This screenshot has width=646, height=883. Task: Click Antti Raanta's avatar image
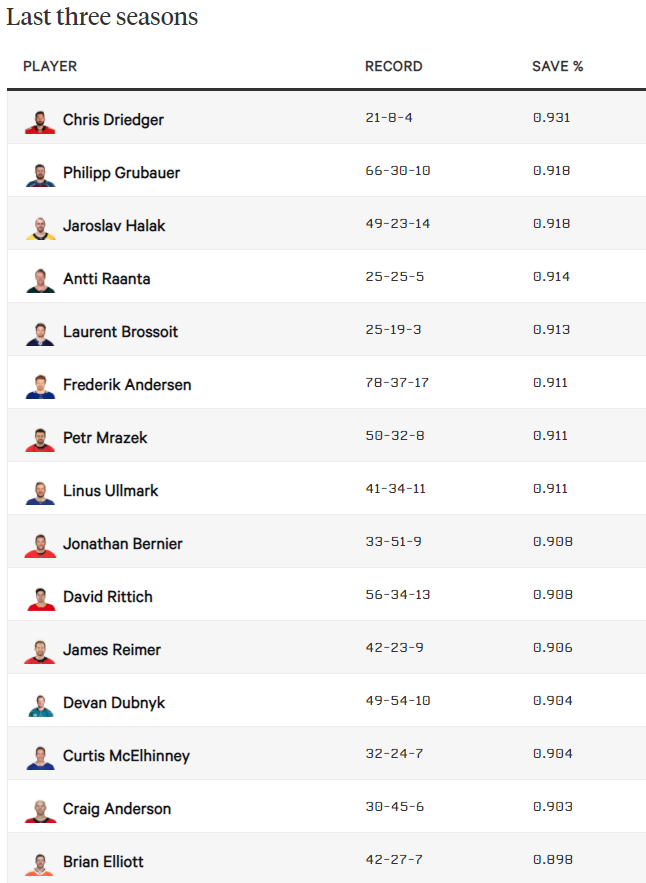point(40,281)
